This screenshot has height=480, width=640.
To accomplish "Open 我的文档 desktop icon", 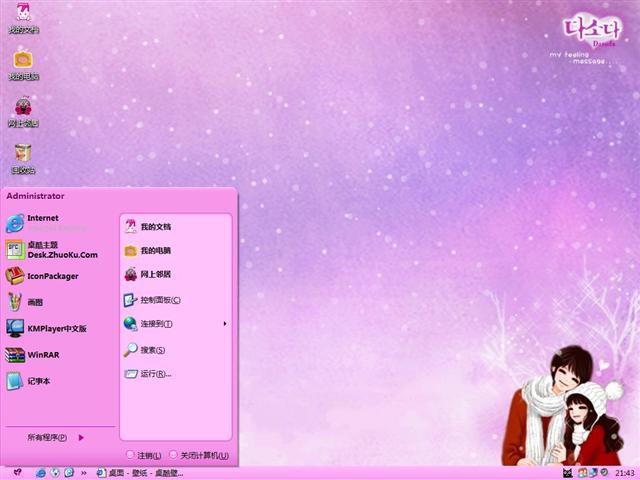I will [x=23, y=18].
